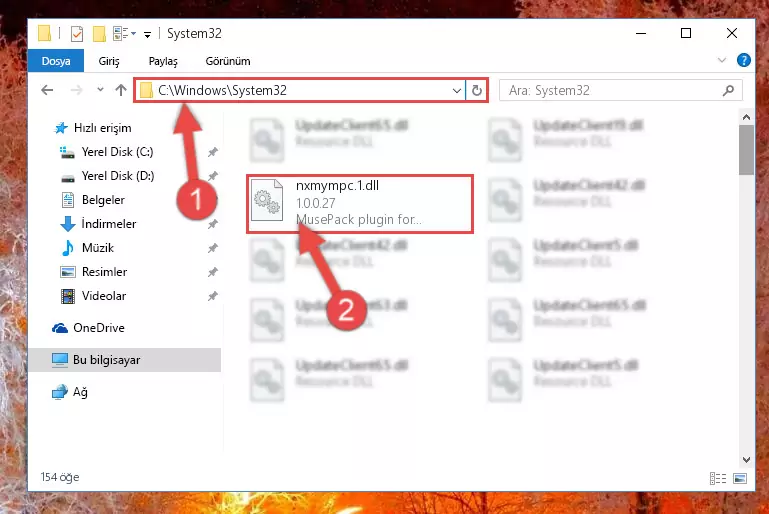Viewport: 769px width, 514px height.
Task: Click the C:\Windows\System32 address bar
Action: [x=300, y=90]
